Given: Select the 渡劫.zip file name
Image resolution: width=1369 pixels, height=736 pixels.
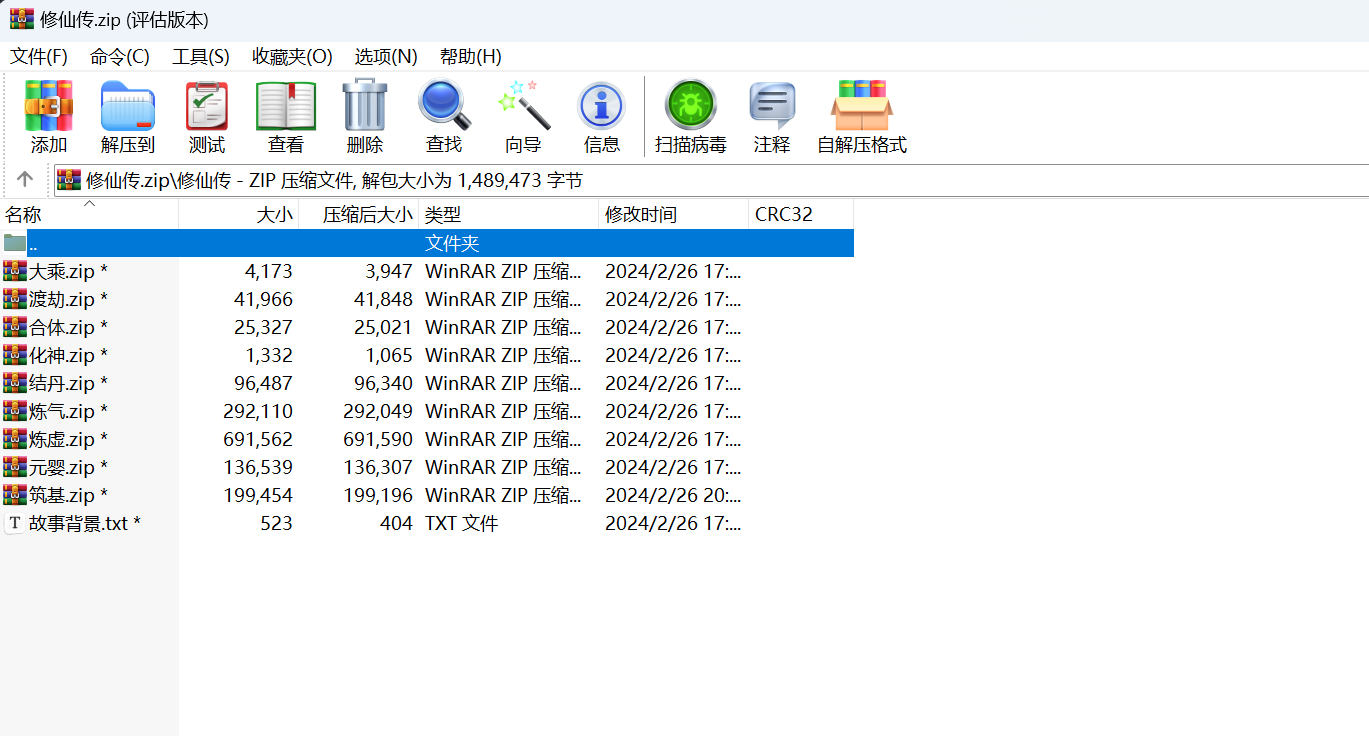Looking at the screenshot, I should tap(68, 299).
